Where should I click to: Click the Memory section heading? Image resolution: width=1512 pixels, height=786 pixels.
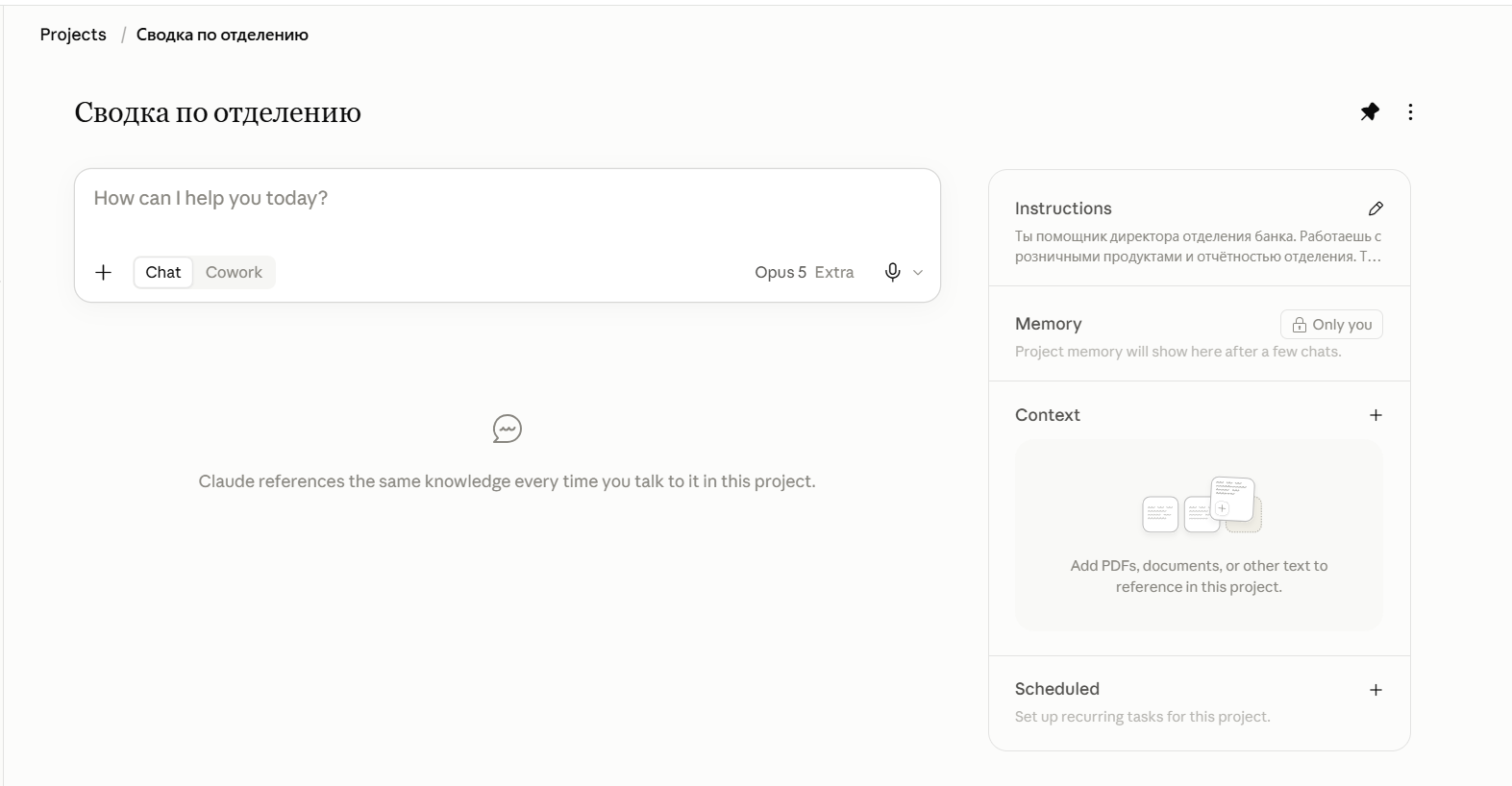pos(1048,324)
